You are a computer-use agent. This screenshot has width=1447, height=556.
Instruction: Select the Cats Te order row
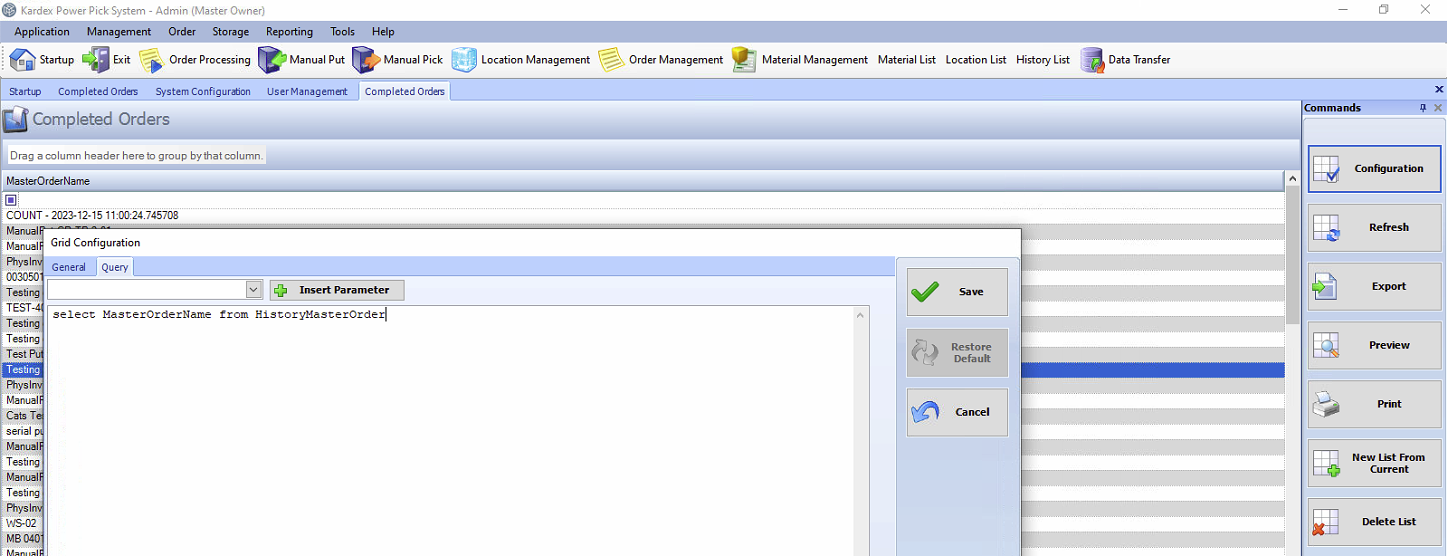22,415
